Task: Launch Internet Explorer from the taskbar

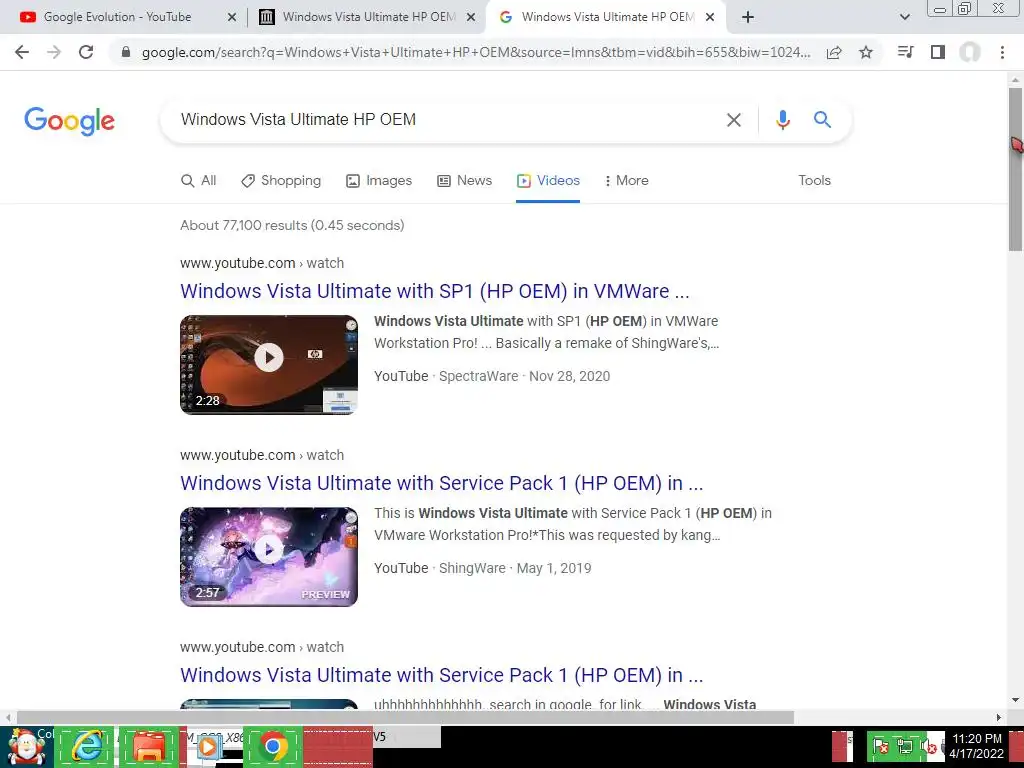Action: 86,746
